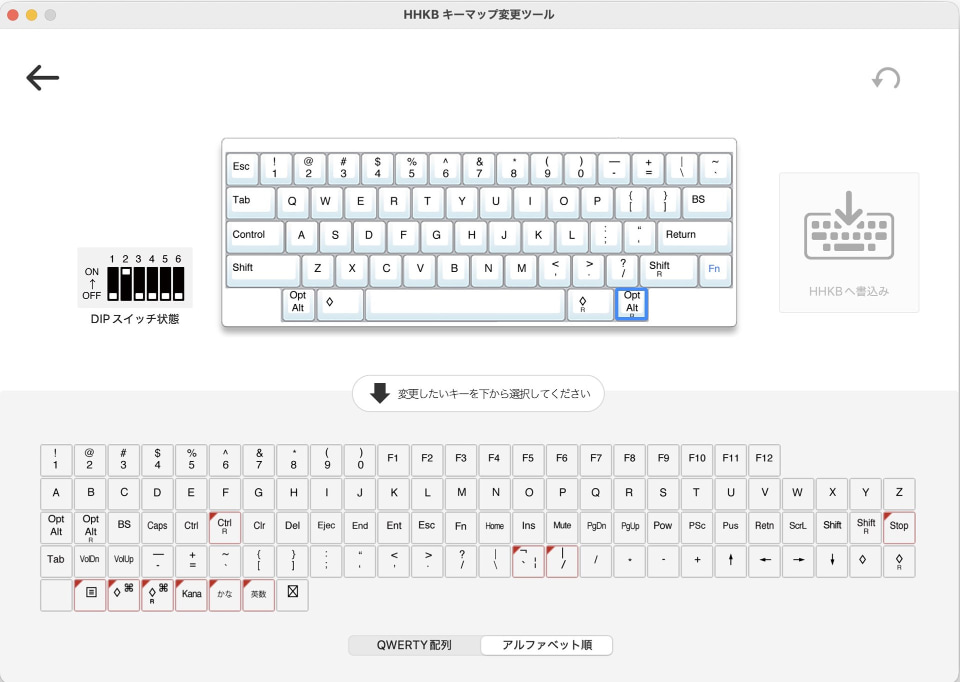Pick the blank key in the palette
The image size is (960, 682).
pyautogui.click(x=56, y=594)
